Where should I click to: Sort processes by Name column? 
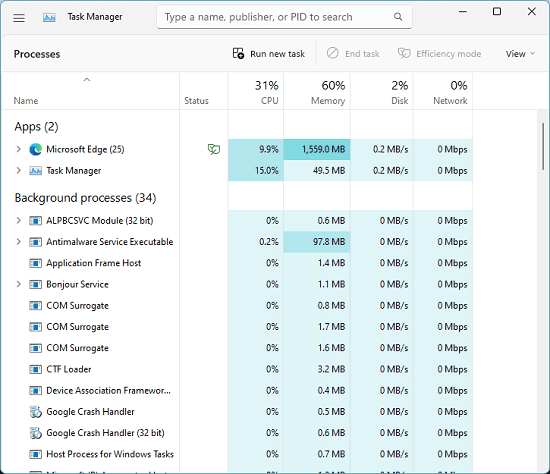26,101
